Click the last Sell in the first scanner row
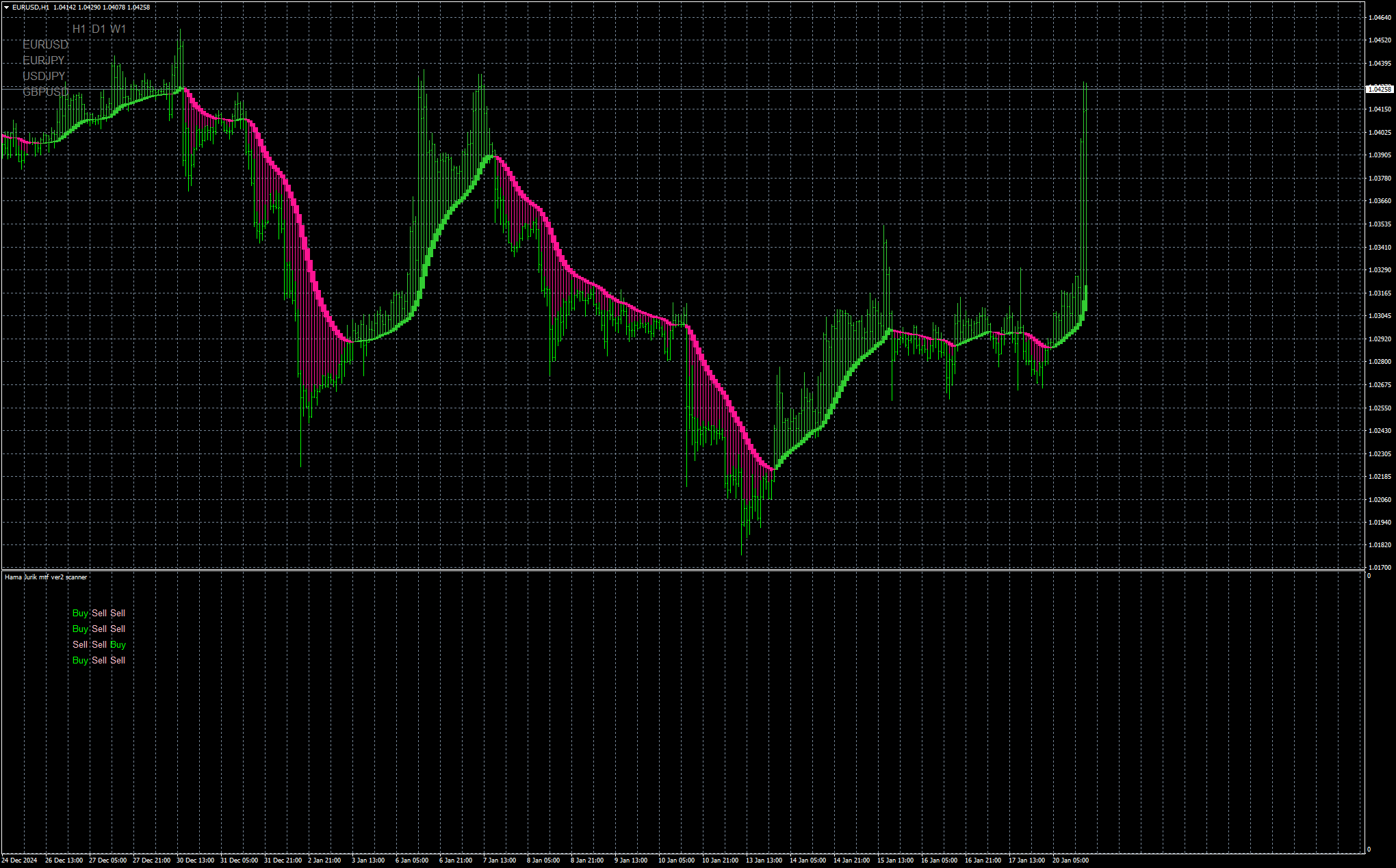 tap(118, 614)
